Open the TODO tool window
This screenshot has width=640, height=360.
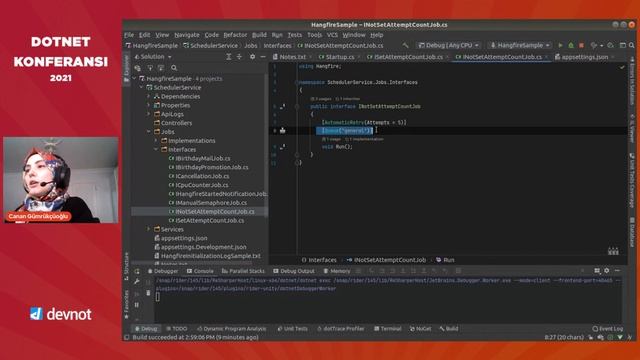[x=177, y=329]
